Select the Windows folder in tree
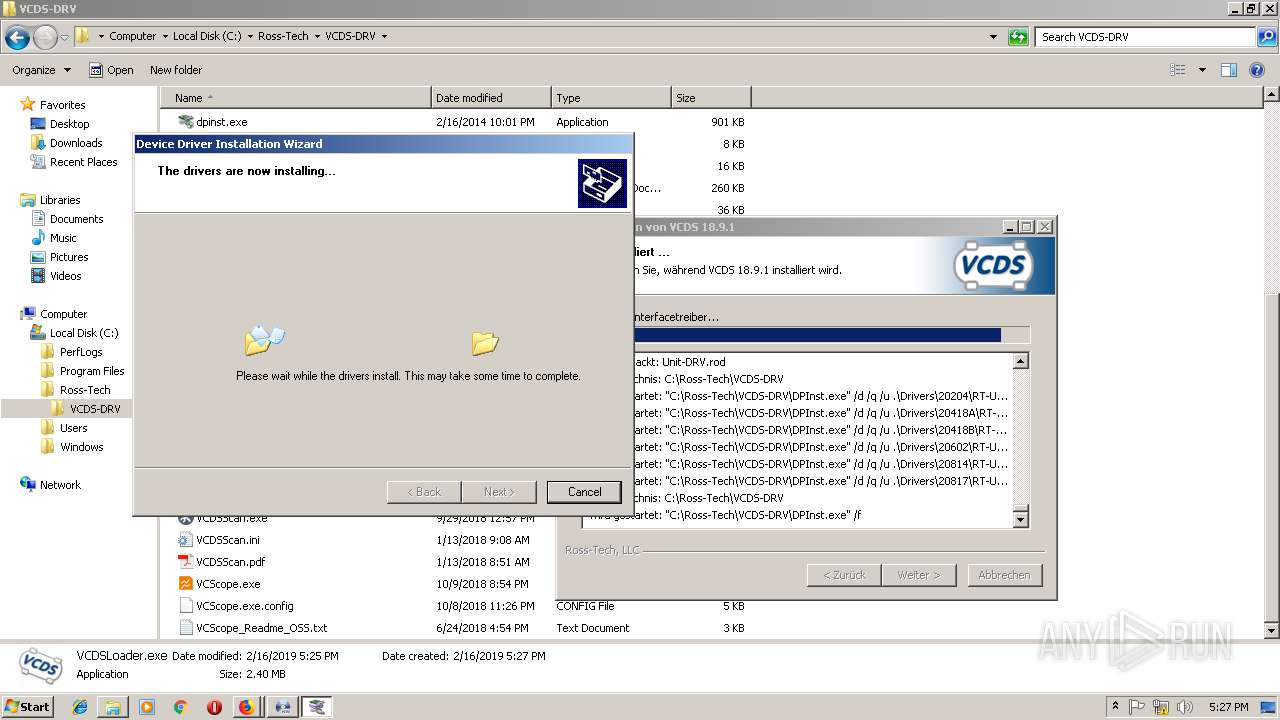 coord(81,447)
